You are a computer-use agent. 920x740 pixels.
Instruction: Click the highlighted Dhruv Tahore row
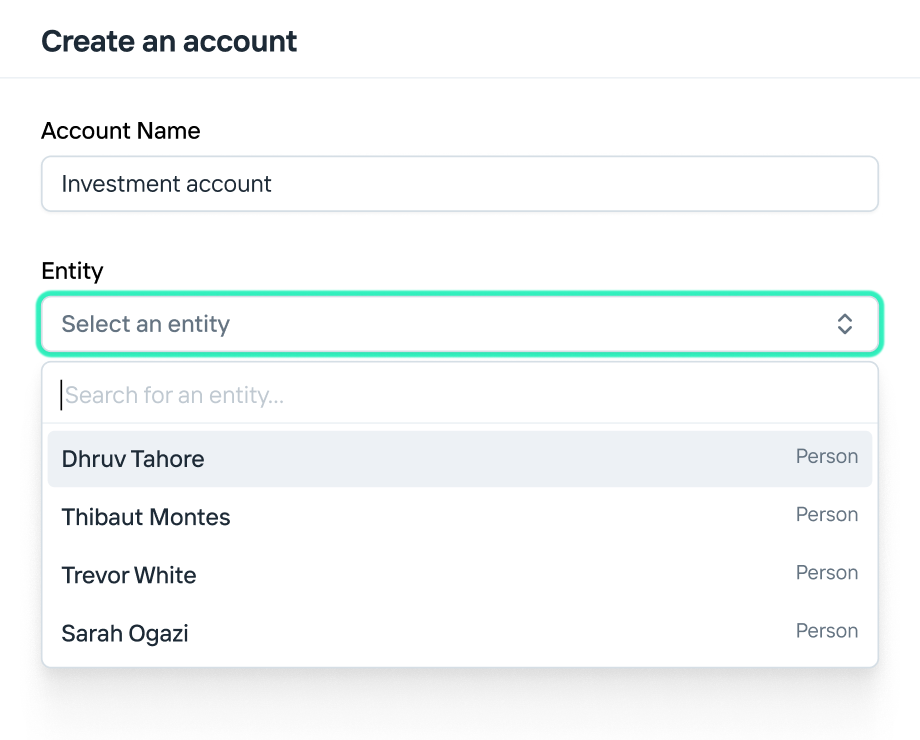[460, 459]
